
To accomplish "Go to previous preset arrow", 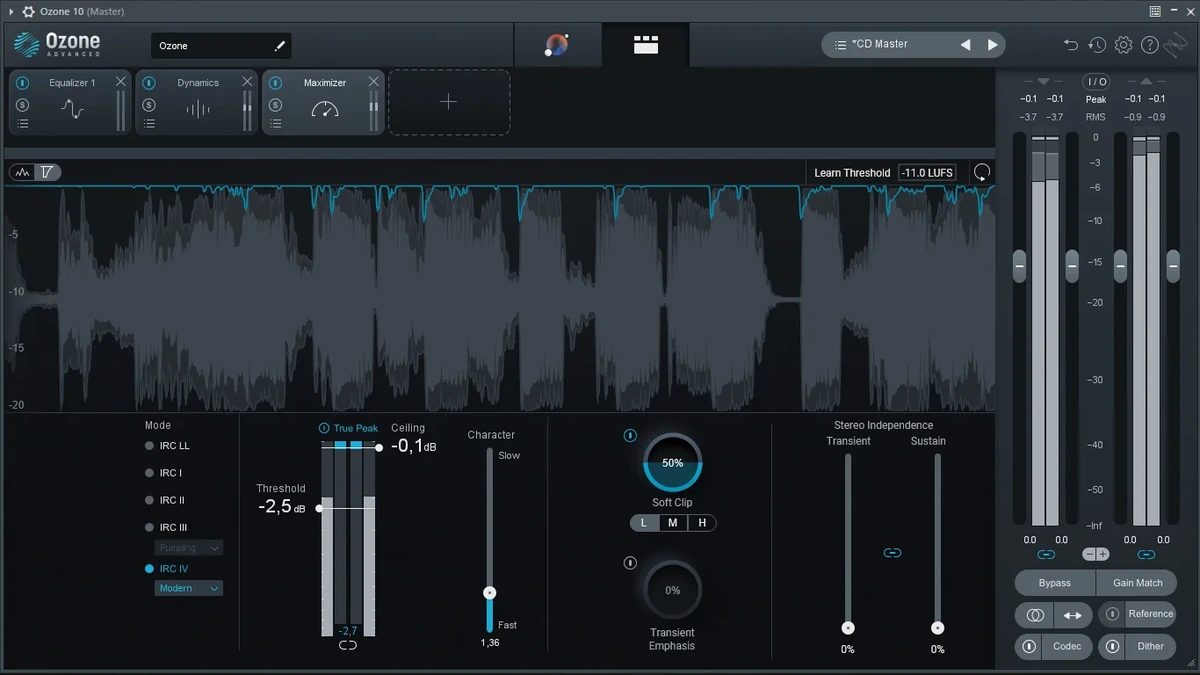I will click(965, 45).
